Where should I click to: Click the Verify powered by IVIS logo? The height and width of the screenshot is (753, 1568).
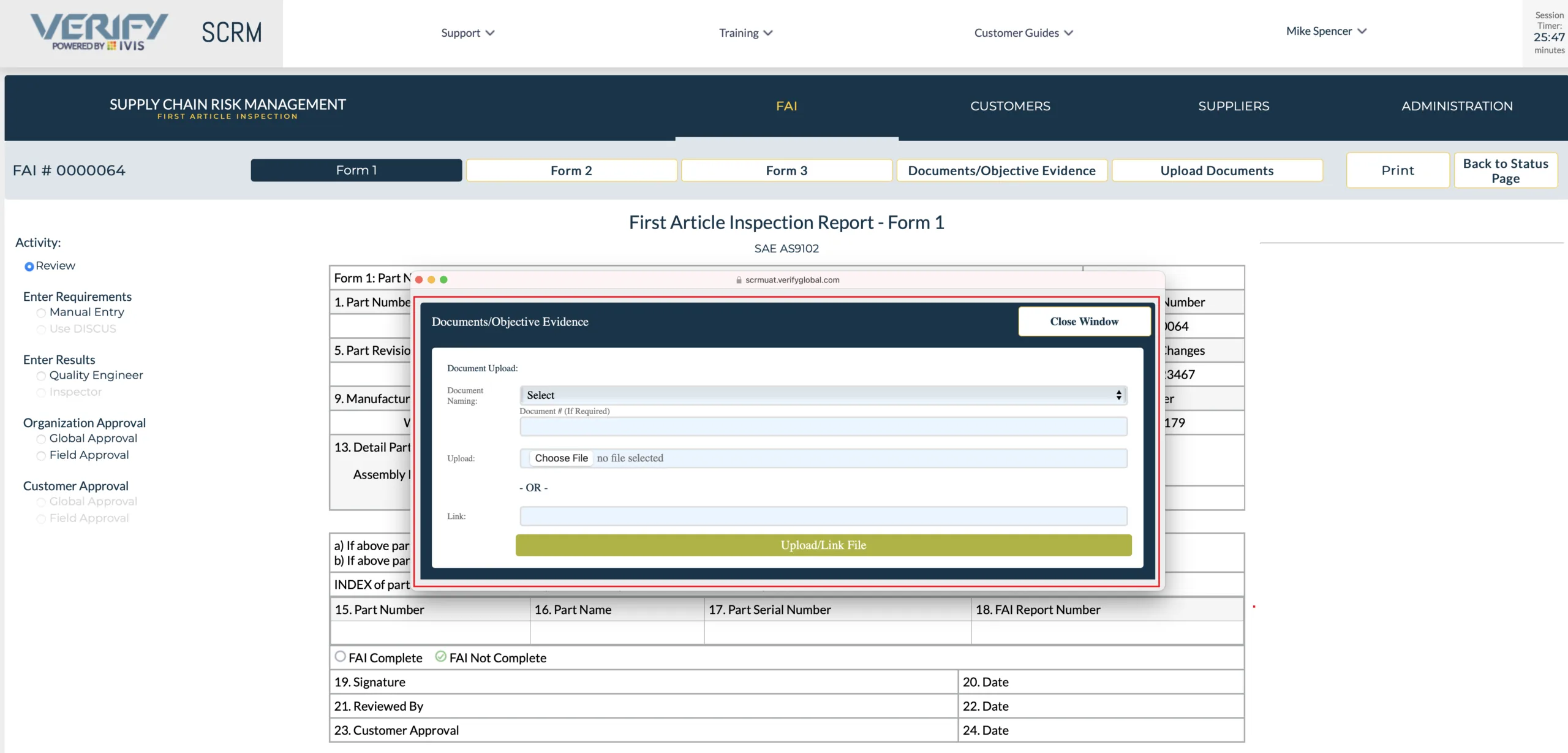point(99,32)
